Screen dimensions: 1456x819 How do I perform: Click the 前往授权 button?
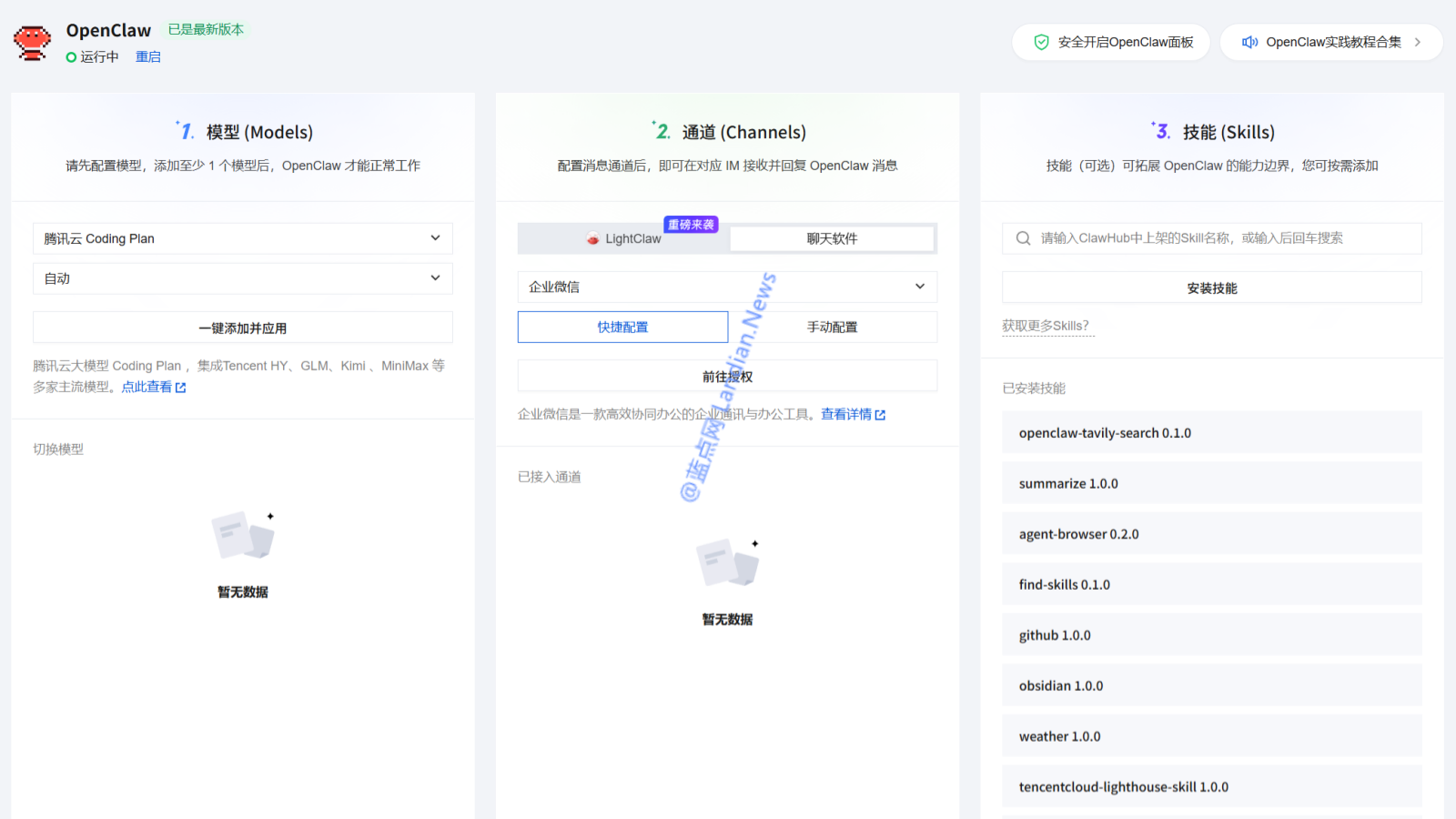pos(726,376)
